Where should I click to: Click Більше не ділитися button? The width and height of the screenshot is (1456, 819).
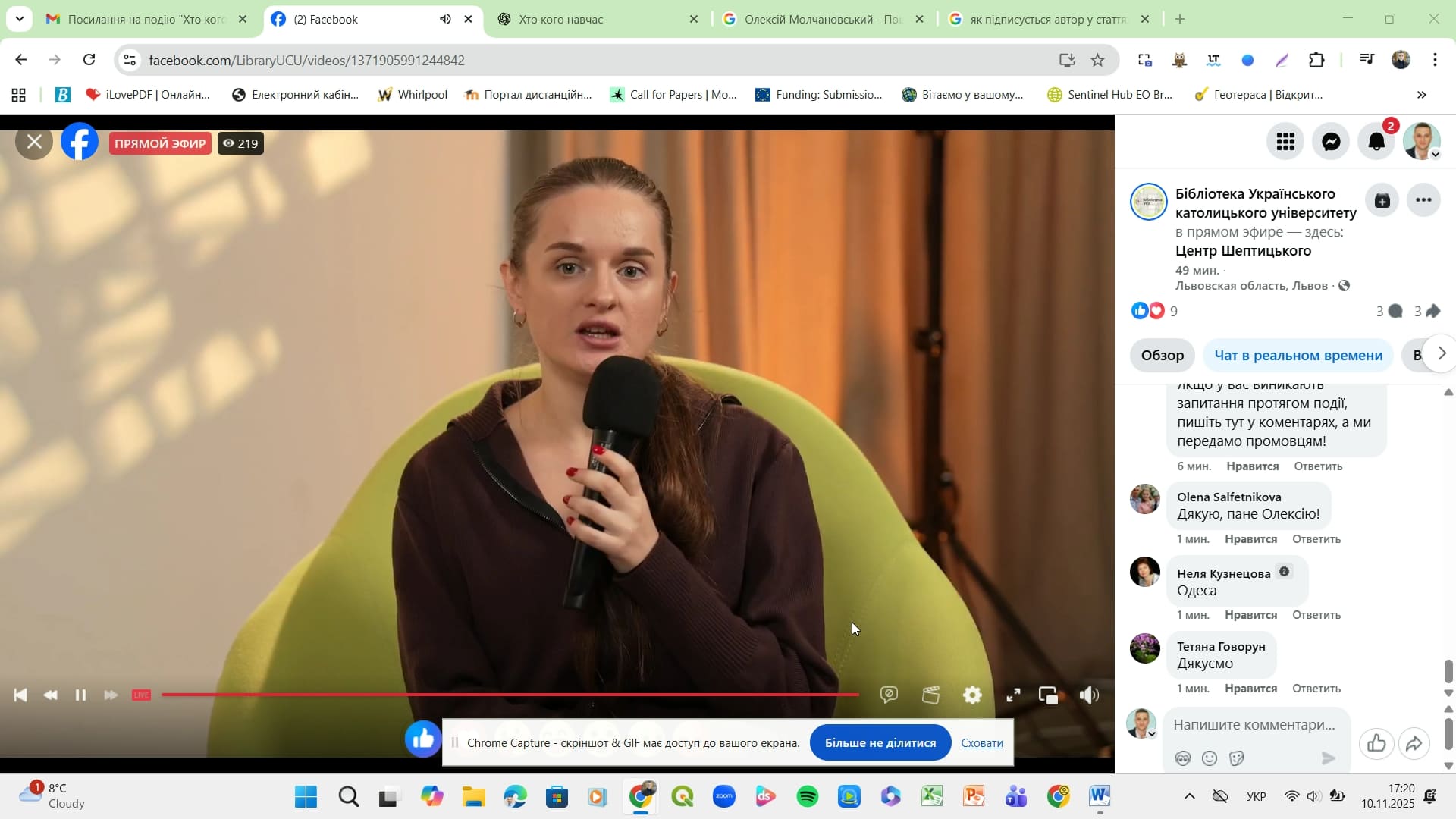pos(880,743)
